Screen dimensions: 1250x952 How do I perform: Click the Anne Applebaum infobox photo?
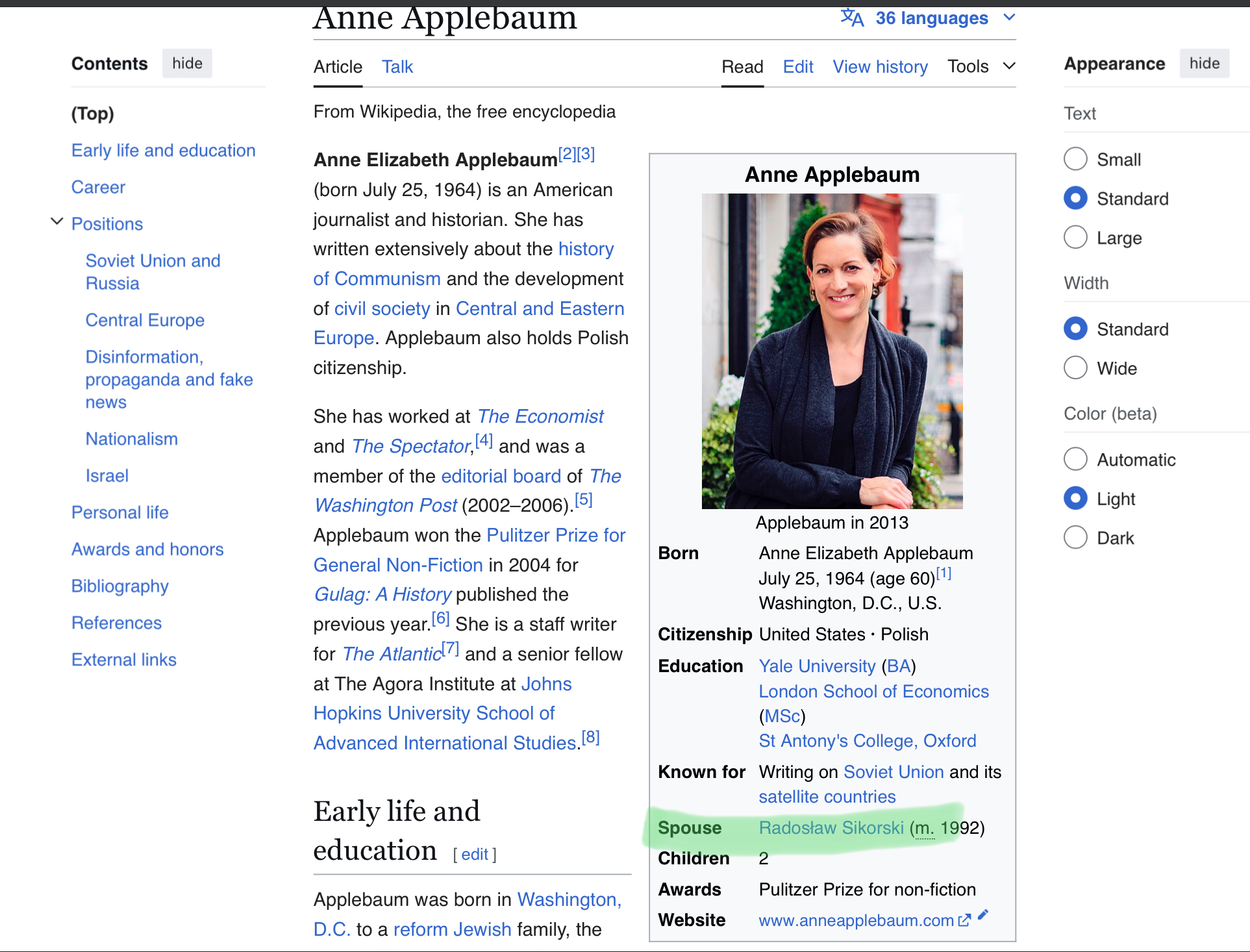[832, 351]
